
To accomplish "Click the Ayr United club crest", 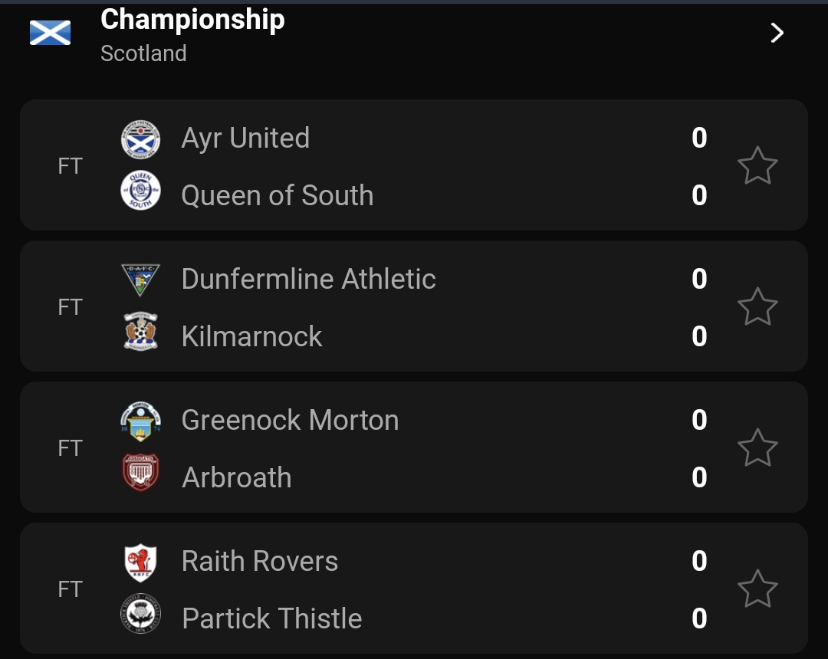I will [x=141, y=139].
